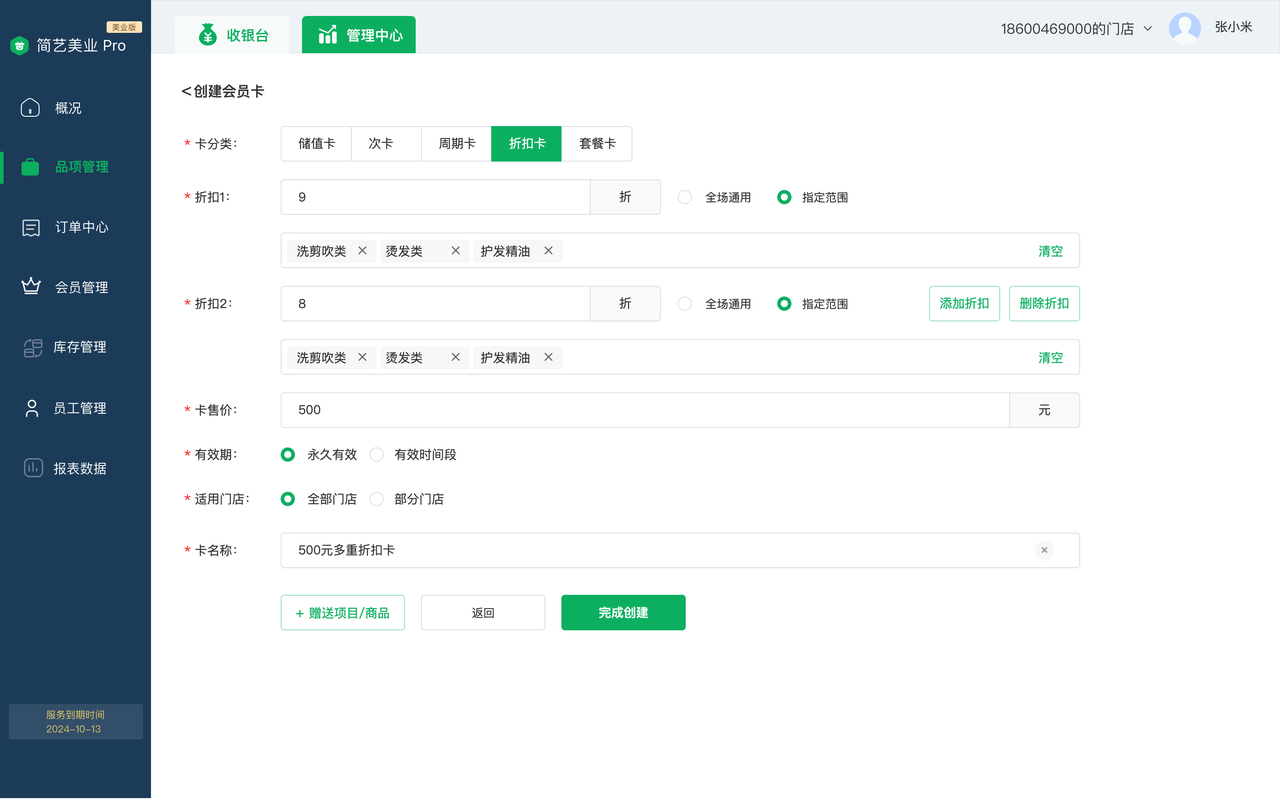Click the 完成创建 button

pos(623,613)
